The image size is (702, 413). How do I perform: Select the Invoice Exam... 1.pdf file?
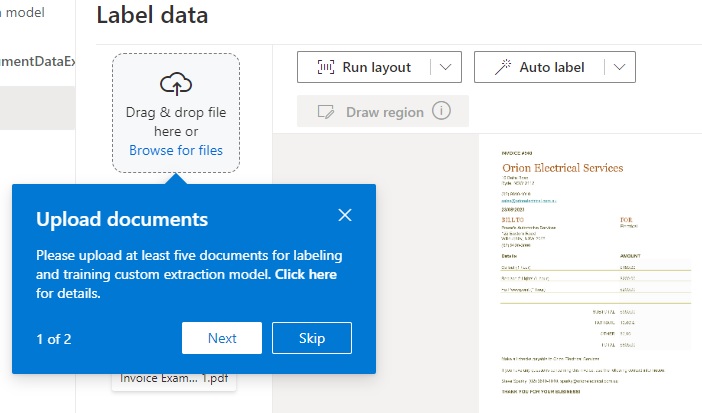coord(174,380)
